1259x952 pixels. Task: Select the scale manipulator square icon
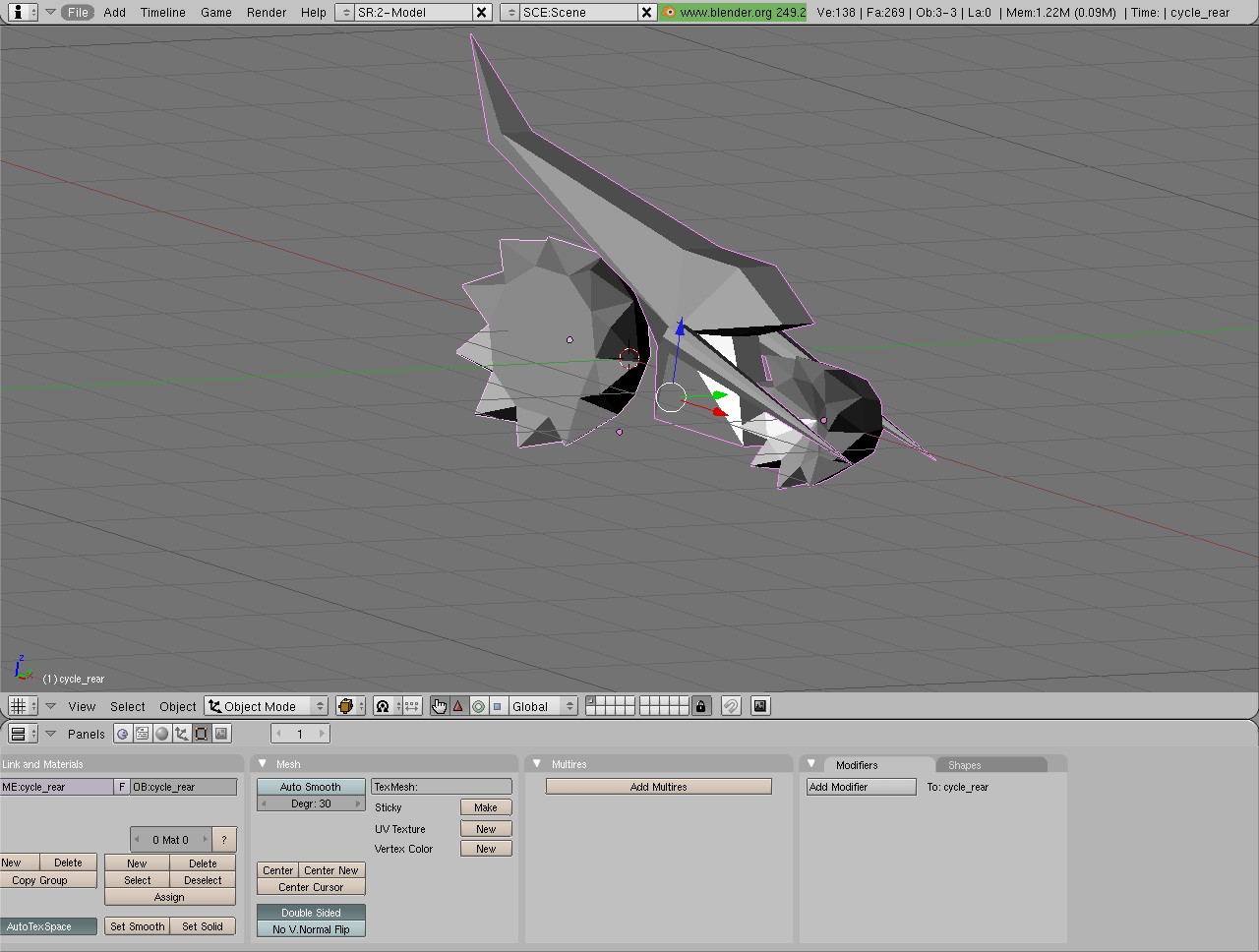[x=498, y=706]
